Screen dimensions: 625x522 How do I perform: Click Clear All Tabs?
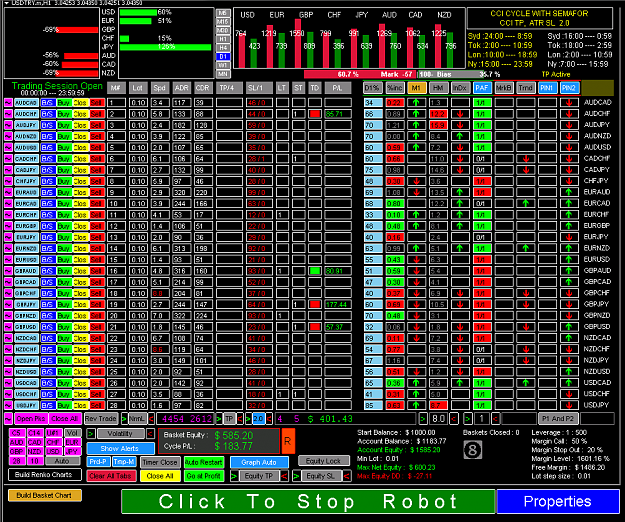(x=110, y=476)
